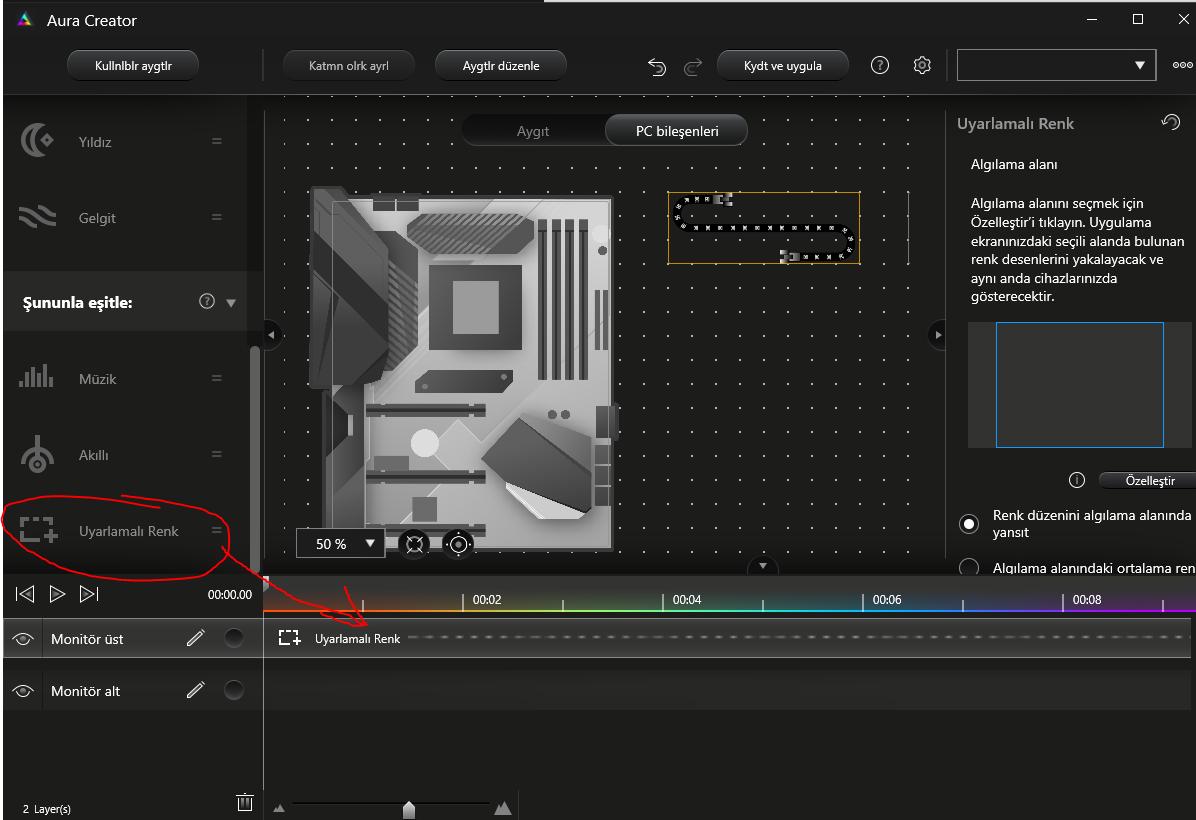Viewport: 1196px width, 820px height.
Task: Click the help question mark icon
Action: pos(880,65)
